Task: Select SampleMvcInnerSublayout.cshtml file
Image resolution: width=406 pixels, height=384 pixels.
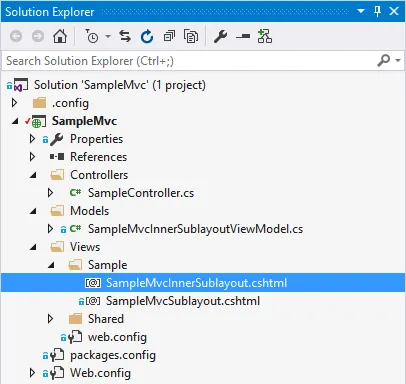Action: coord(196,283)
